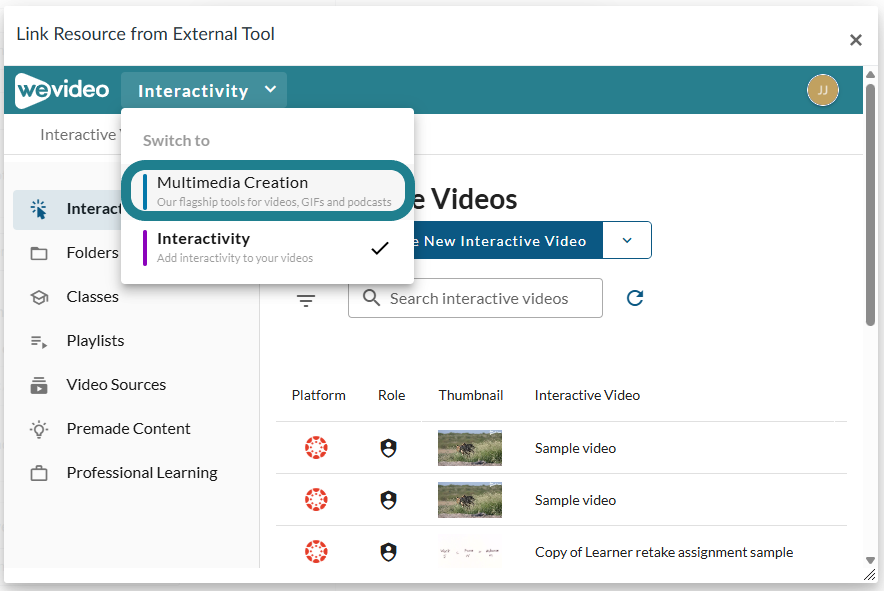Open the JJ user avatar menu
Image resolution: width=884 pixels, height=591 pixels.
823,90
